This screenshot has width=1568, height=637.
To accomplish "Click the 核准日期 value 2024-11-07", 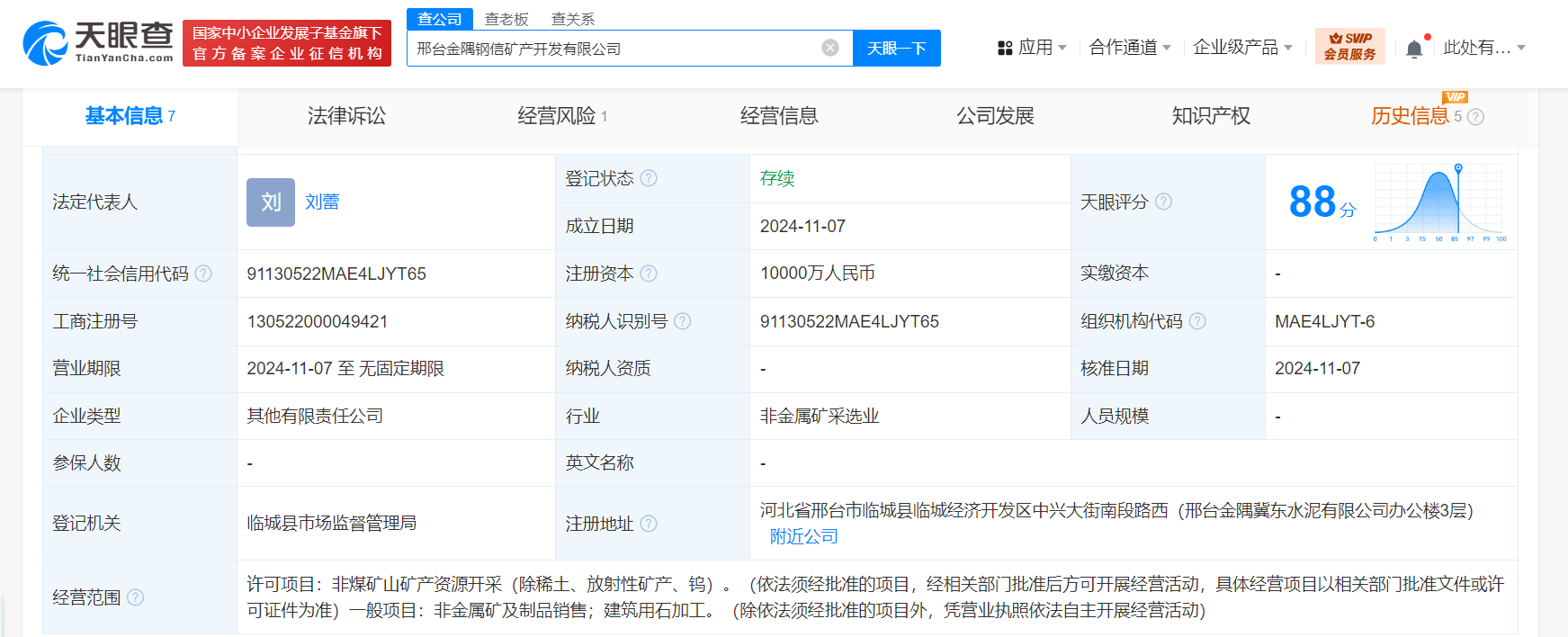I will [x=1317, y=368].
